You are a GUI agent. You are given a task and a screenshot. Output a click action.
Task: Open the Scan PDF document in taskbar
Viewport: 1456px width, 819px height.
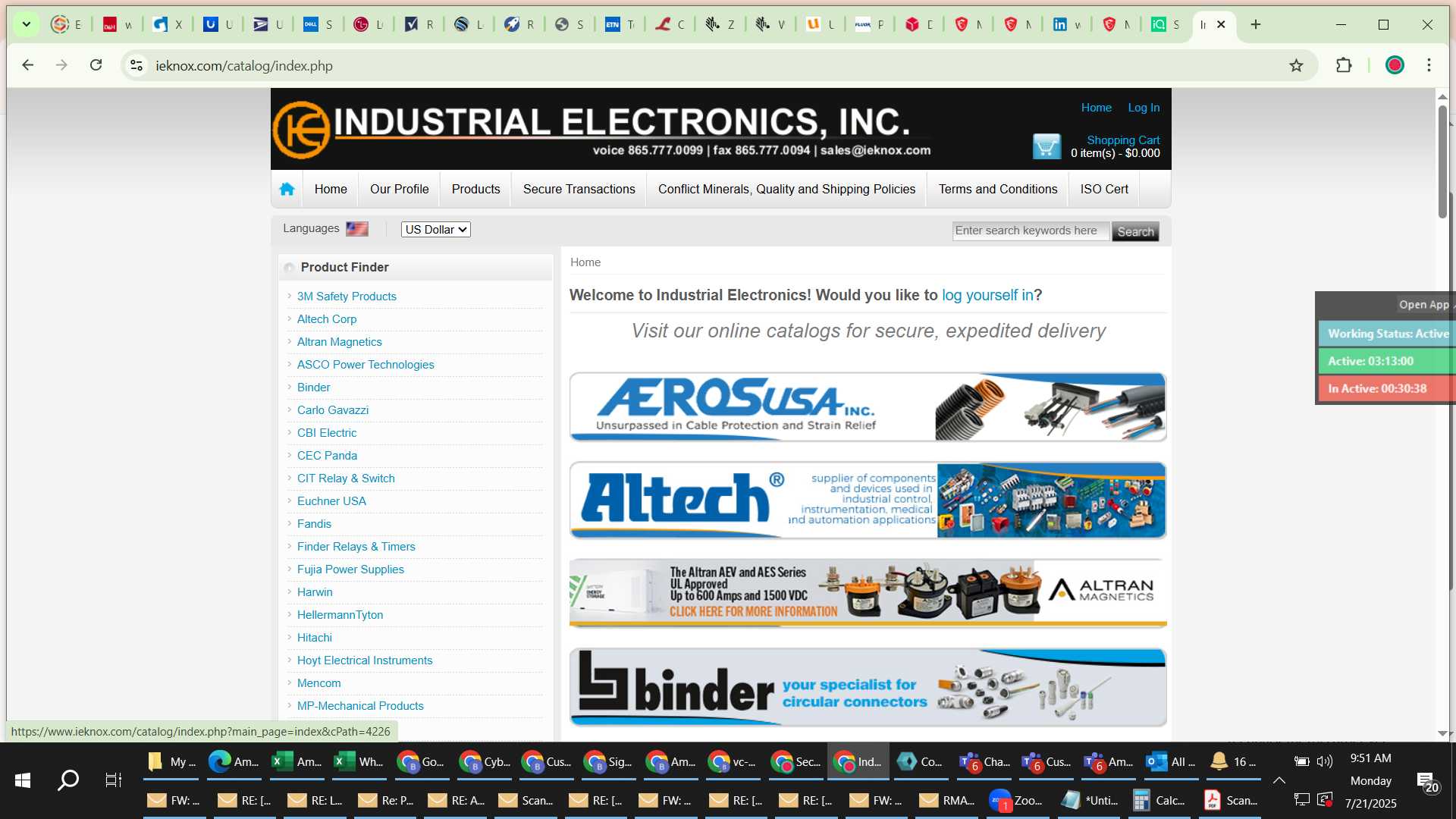click(1231, 800)
